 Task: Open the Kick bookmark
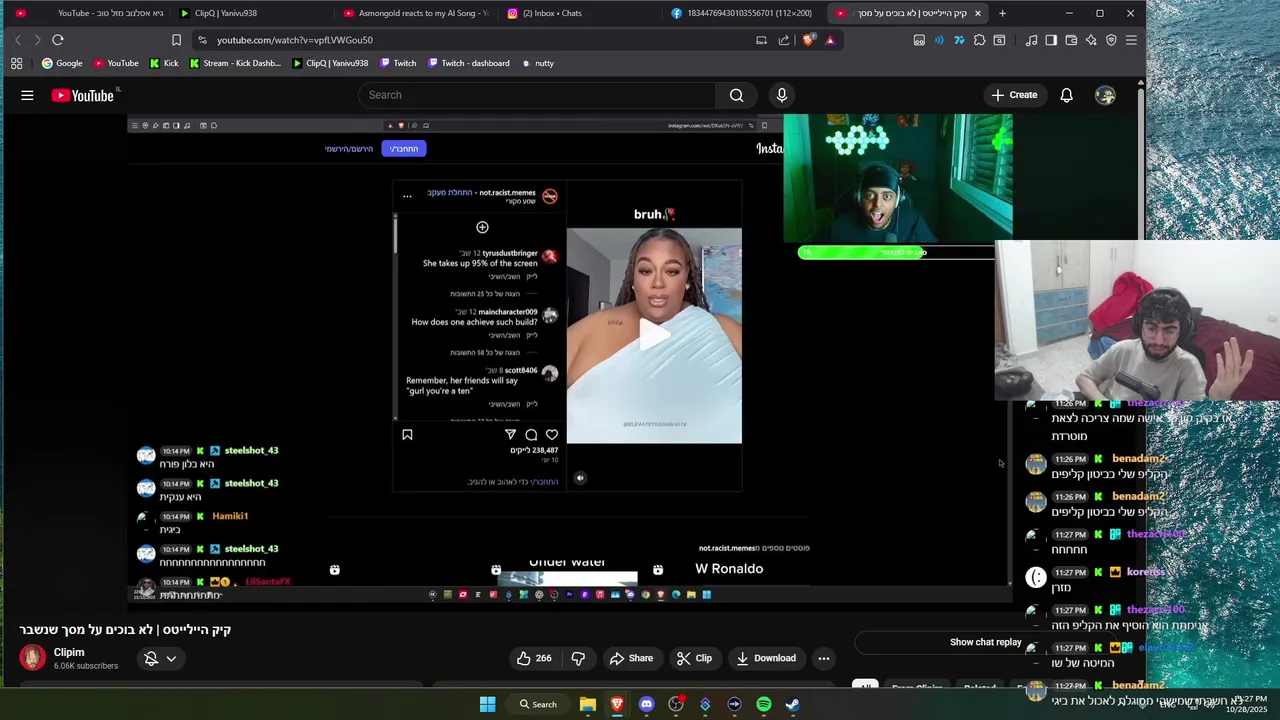point(164,63)
